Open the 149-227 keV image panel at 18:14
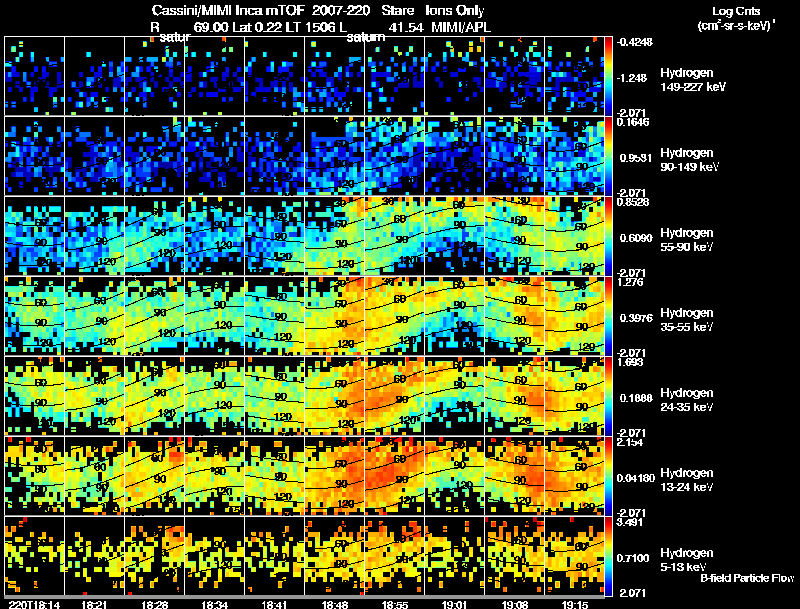This screenshot has height=609, width=800. 35,76
